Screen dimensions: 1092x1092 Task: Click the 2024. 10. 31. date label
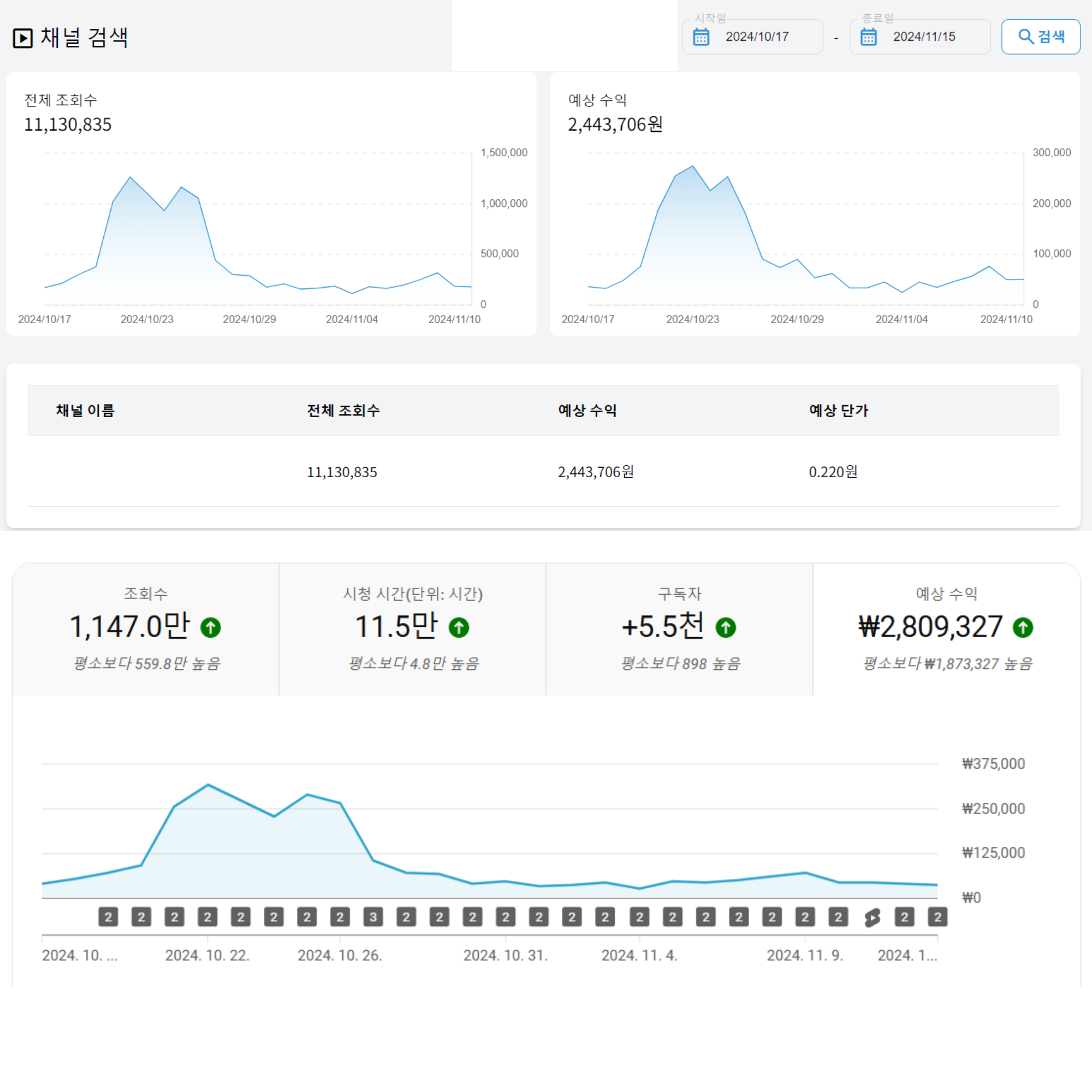(506, 956)
